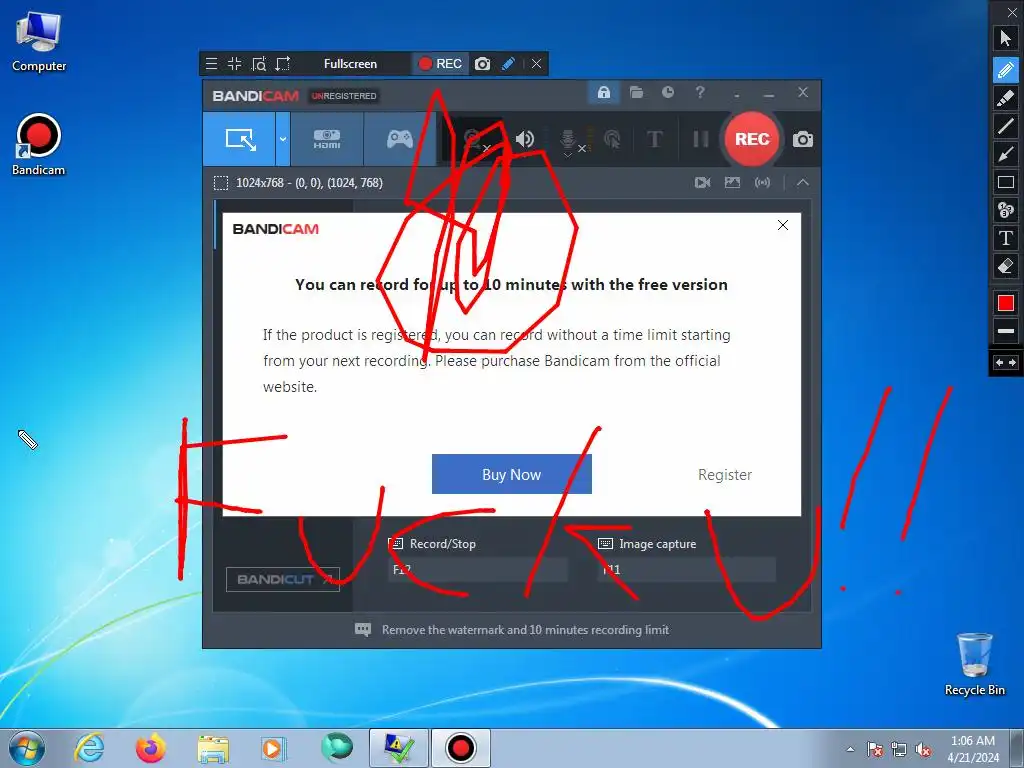Click the Image capture hotkey field

coord(686,569)
